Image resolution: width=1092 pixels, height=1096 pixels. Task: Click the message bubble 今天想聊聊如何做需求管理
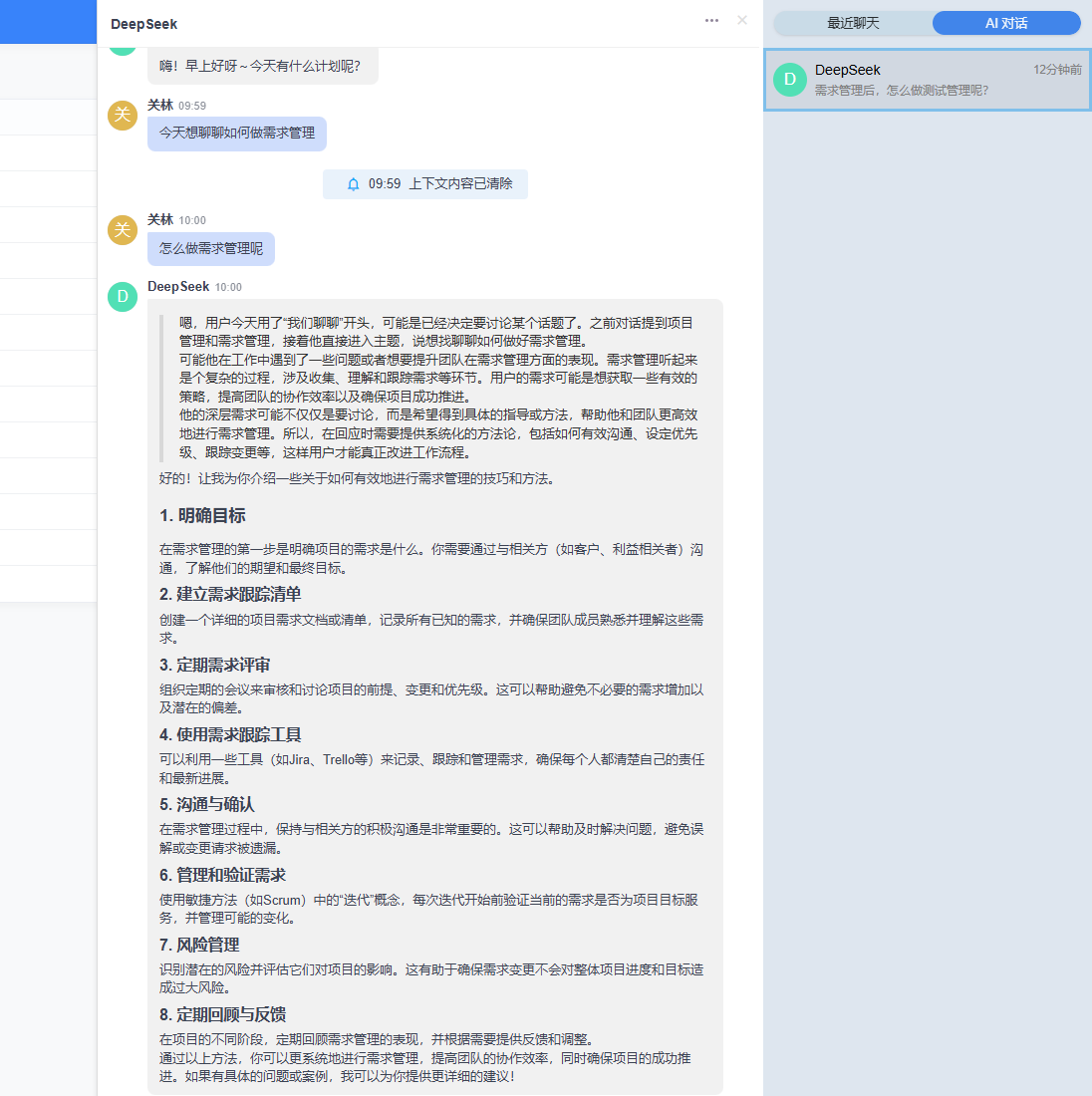click(x=237, y=134)
